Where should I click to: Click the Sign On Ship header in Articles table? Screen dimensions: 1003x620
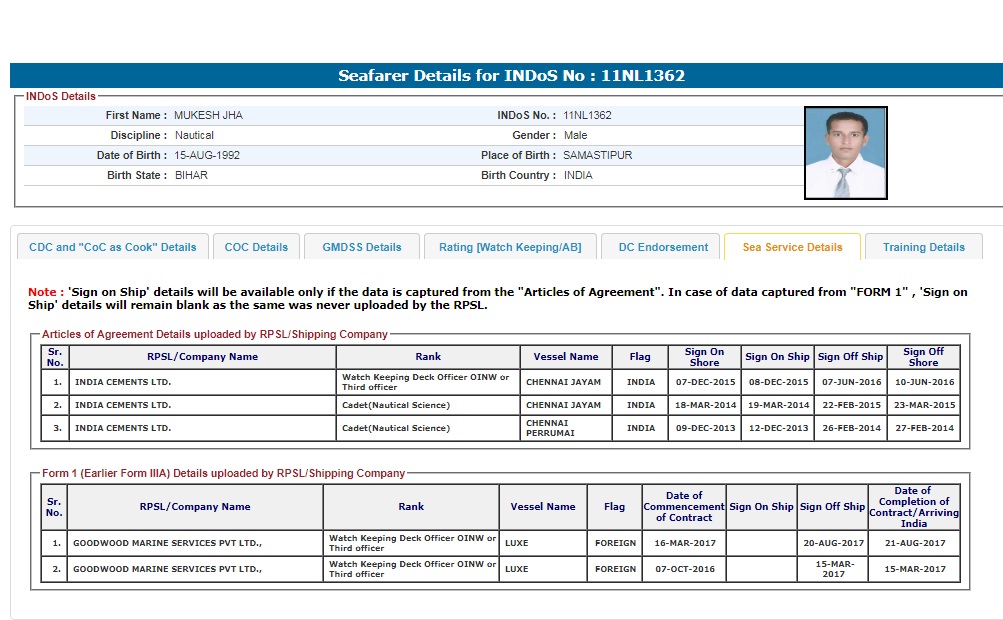pyautogui.click(x=777, y=357)
